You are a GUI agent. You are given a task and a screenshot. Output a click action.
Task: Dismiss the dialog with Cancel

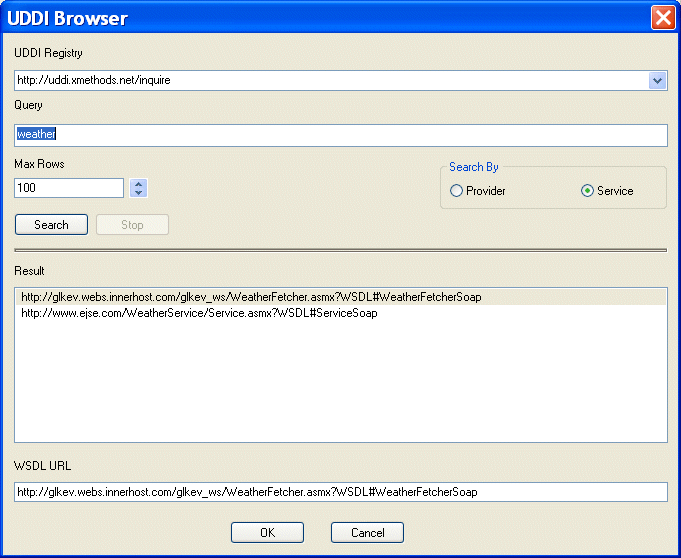(367, 533)
